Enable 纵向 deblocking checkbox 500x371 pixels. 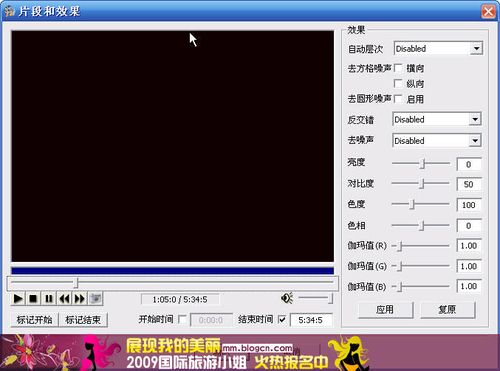398,83
